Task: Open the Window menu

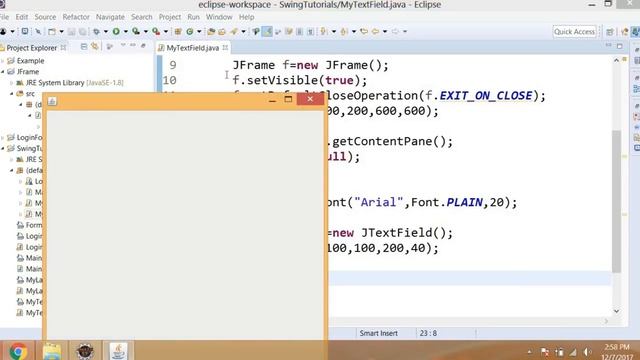Action: tap(219, 17)
